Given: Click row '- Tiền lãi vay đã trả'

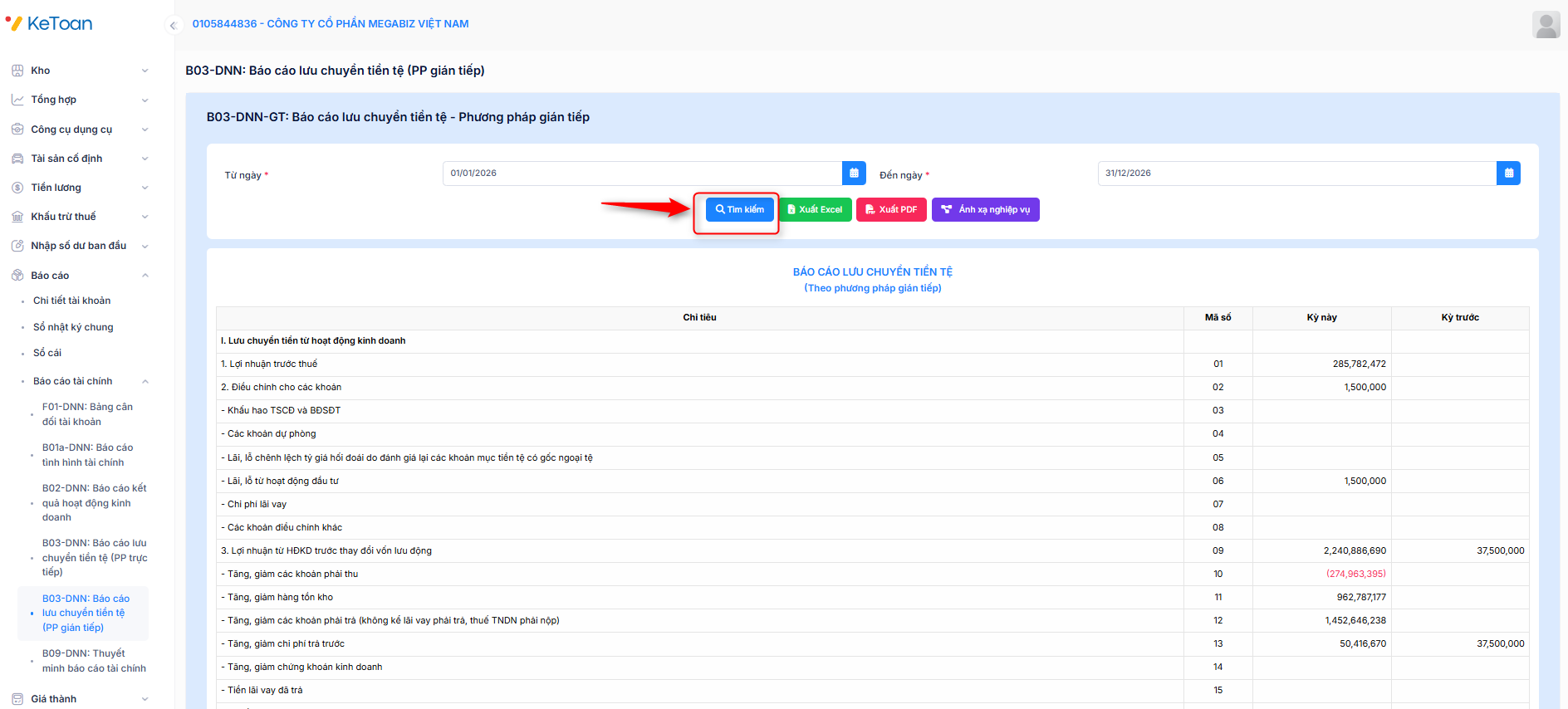Looking at the screenshot, I should (873, 691).
